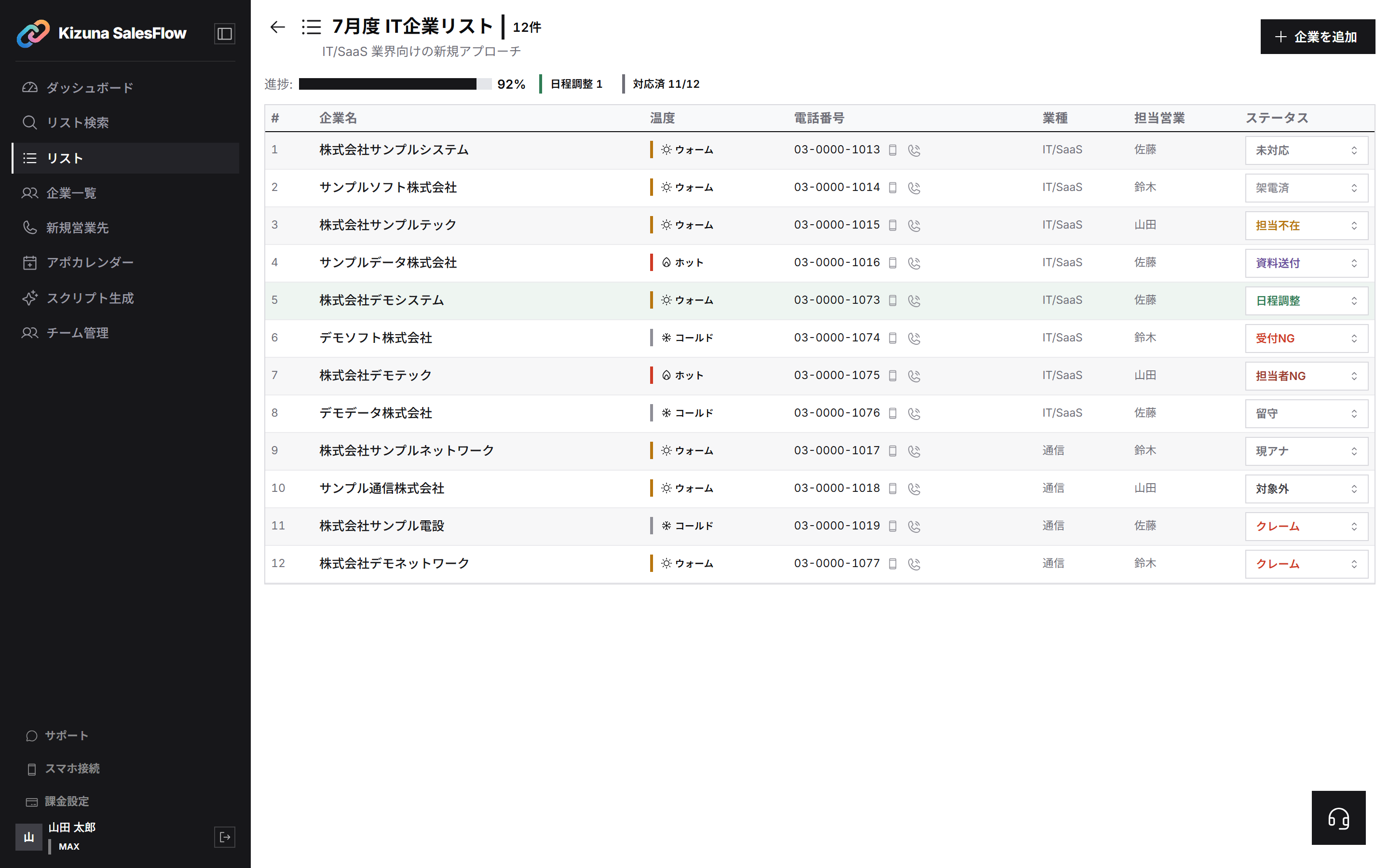Open スクリプト生成 in the sidebar
Viewport: 1389px width, 868px height.
point(126,298)
